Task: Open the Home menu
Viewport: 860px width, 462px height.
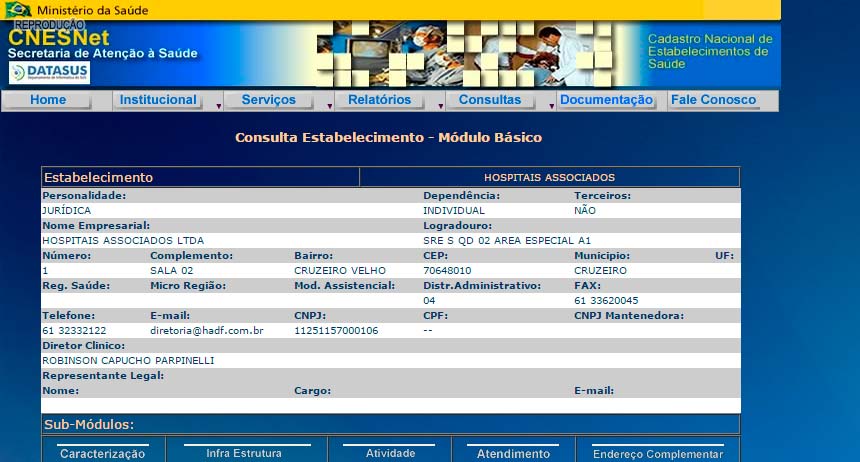Action: pos(48,100)
